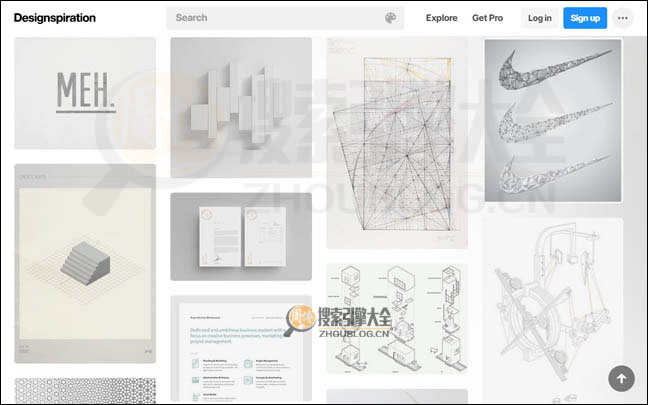Open the resume layout with teal text
This screenshot has width=648, height=405.
(241, 350)
